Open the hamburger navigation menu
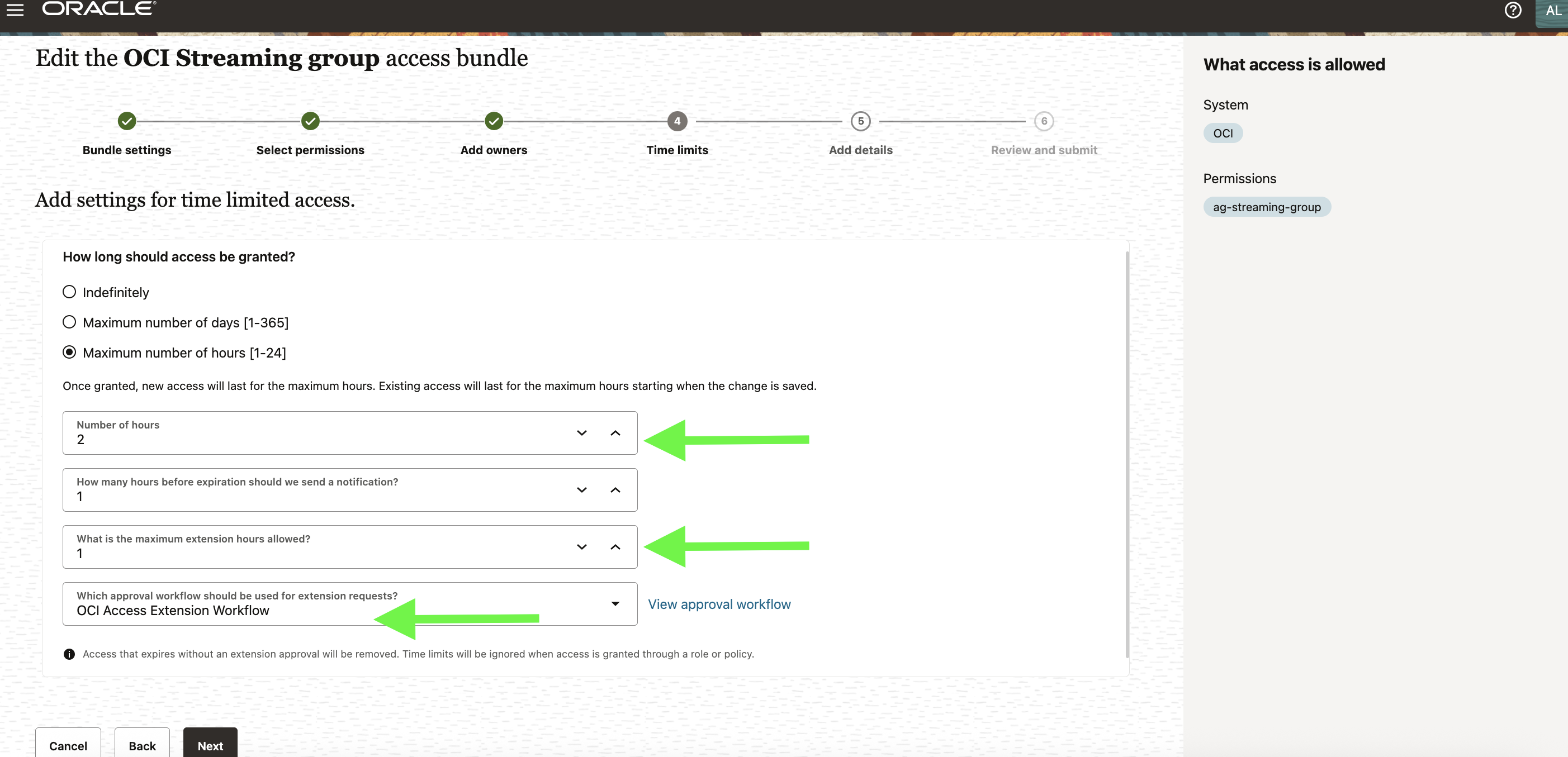1568x757 pixels. (x=15, y=9)
